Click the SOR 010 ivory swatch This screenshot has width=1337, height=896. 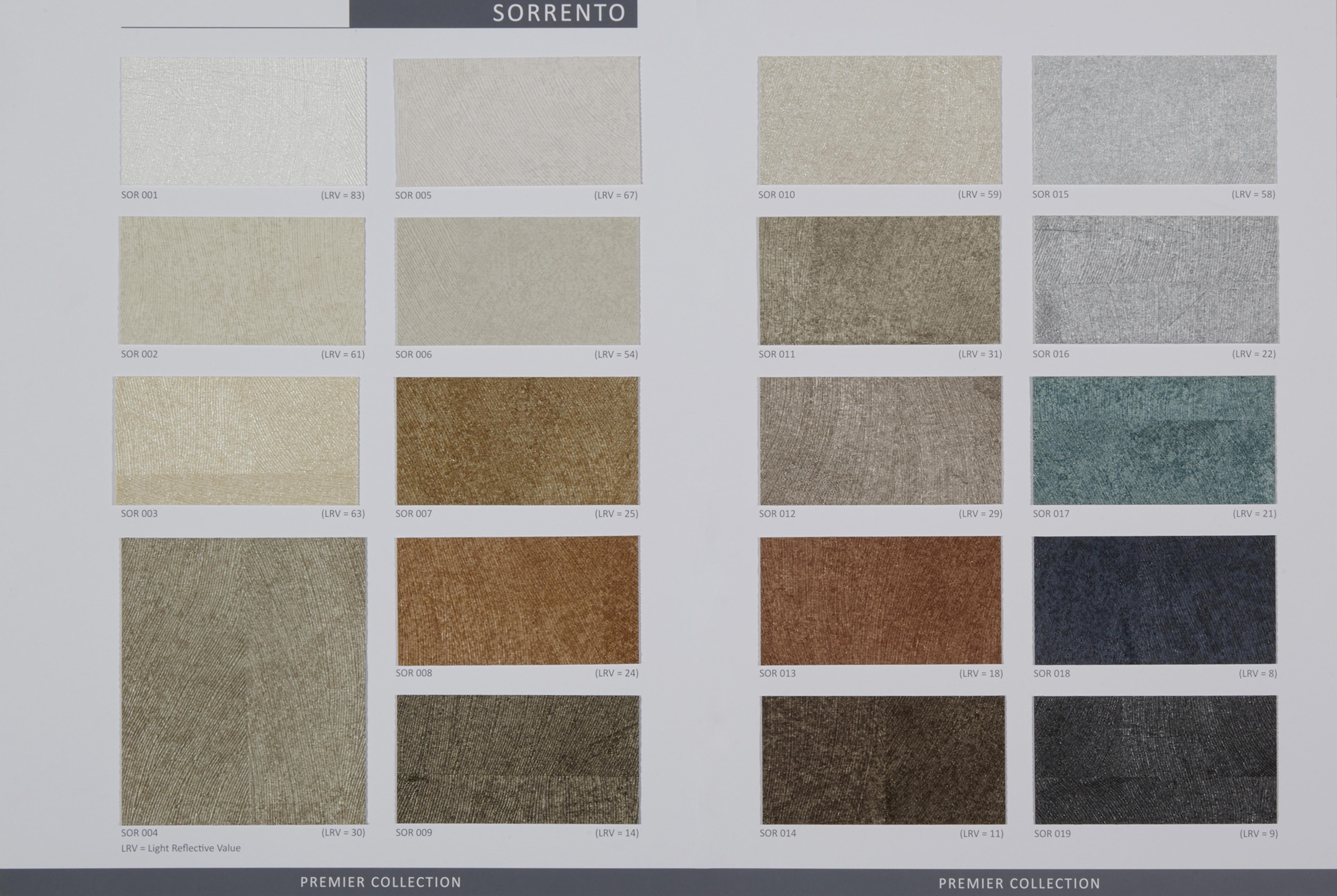880,120
